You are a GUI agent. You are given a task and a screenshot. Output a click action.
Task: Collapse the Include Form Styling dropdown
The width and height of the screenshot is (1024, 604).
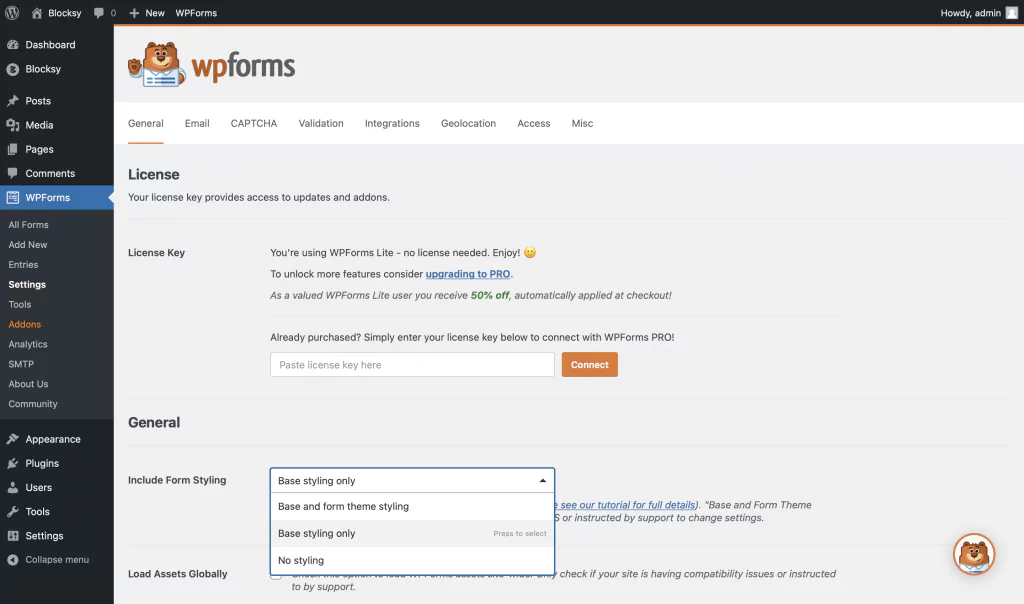[542, 481]
